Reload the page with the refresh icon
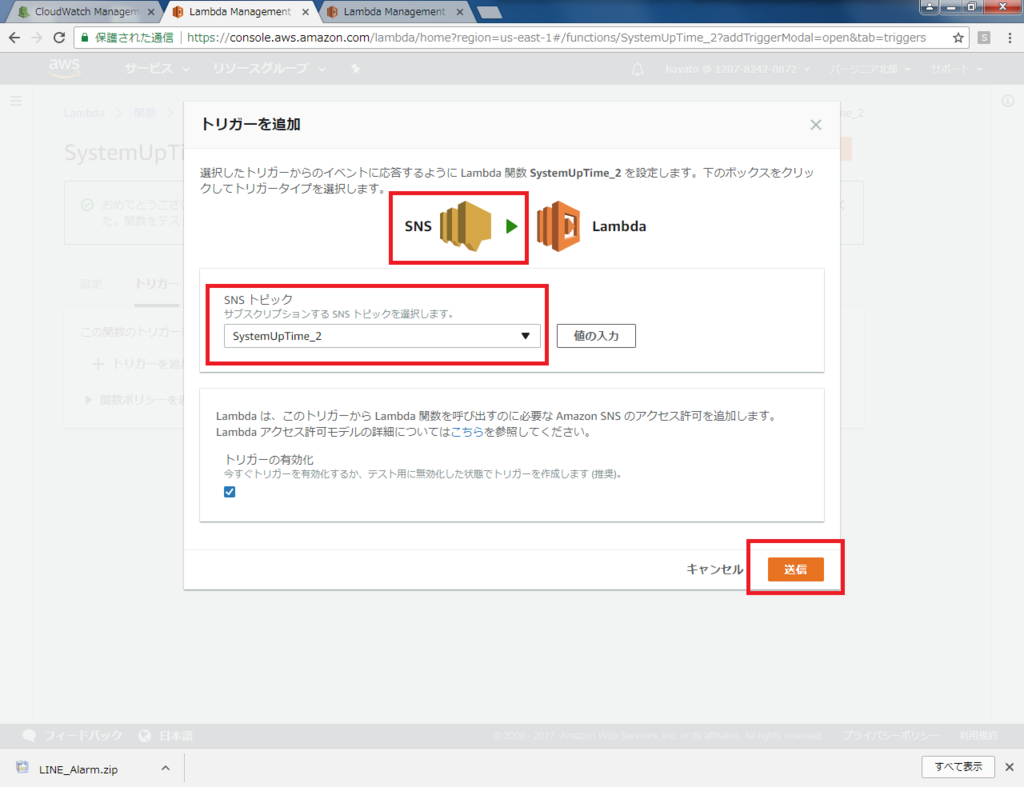The width and height of the screenshot is (1024, 787). 59,38
